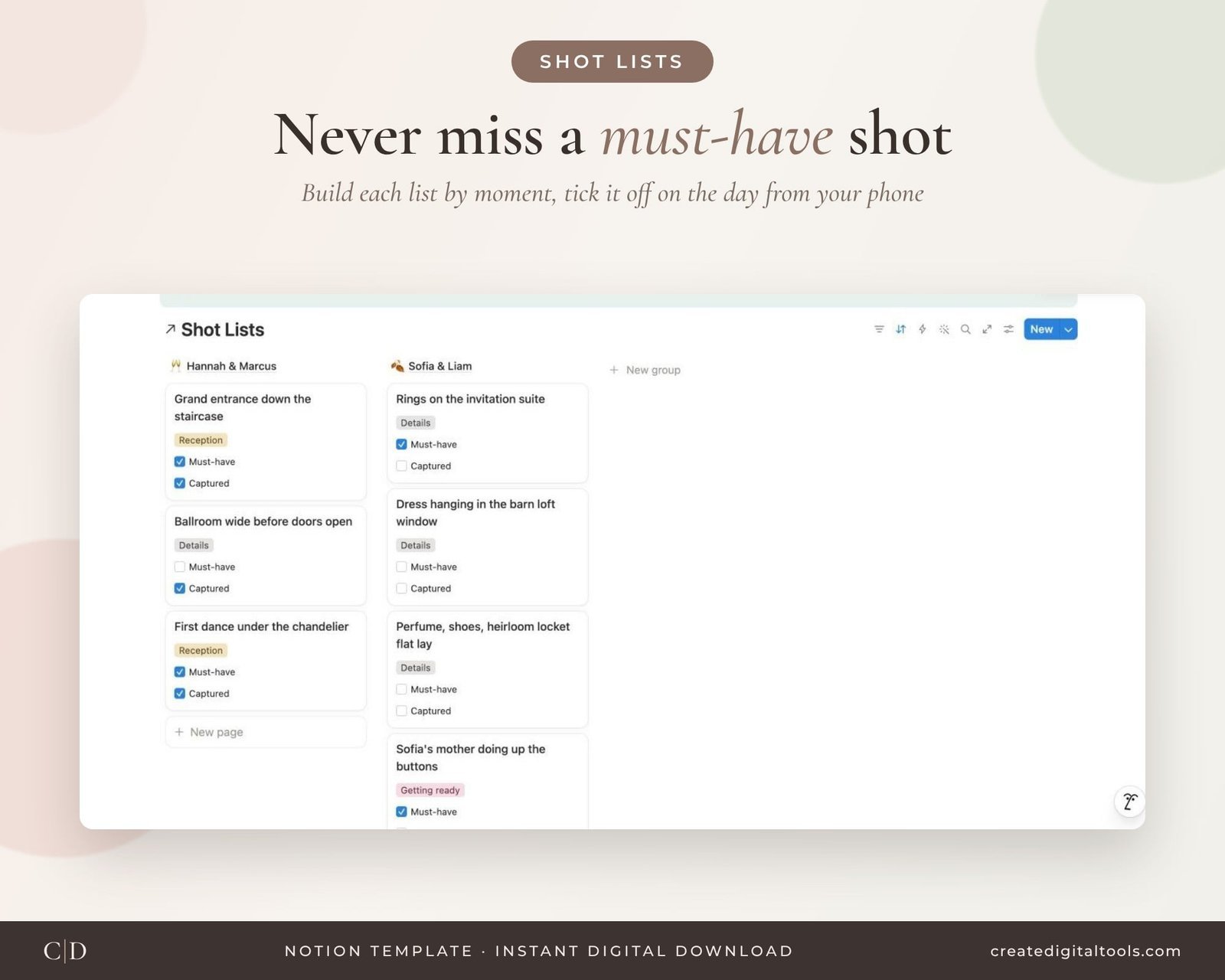The width and height of the screenshot is (1225, 980).
Task: Click the leaf icon by Sofia & Liam
Action: 397,366
